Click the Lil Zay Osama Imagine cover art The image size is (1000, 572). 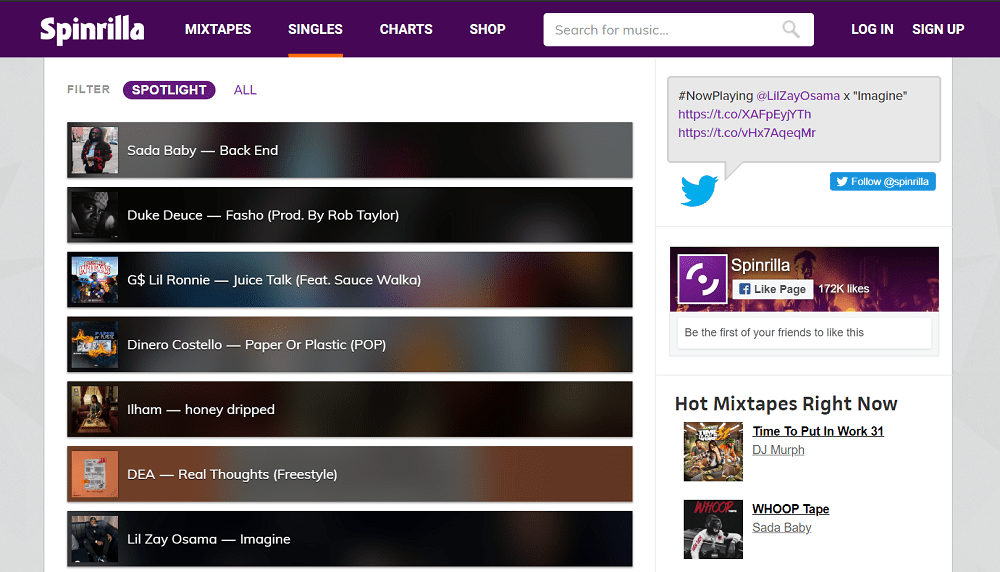94,539
